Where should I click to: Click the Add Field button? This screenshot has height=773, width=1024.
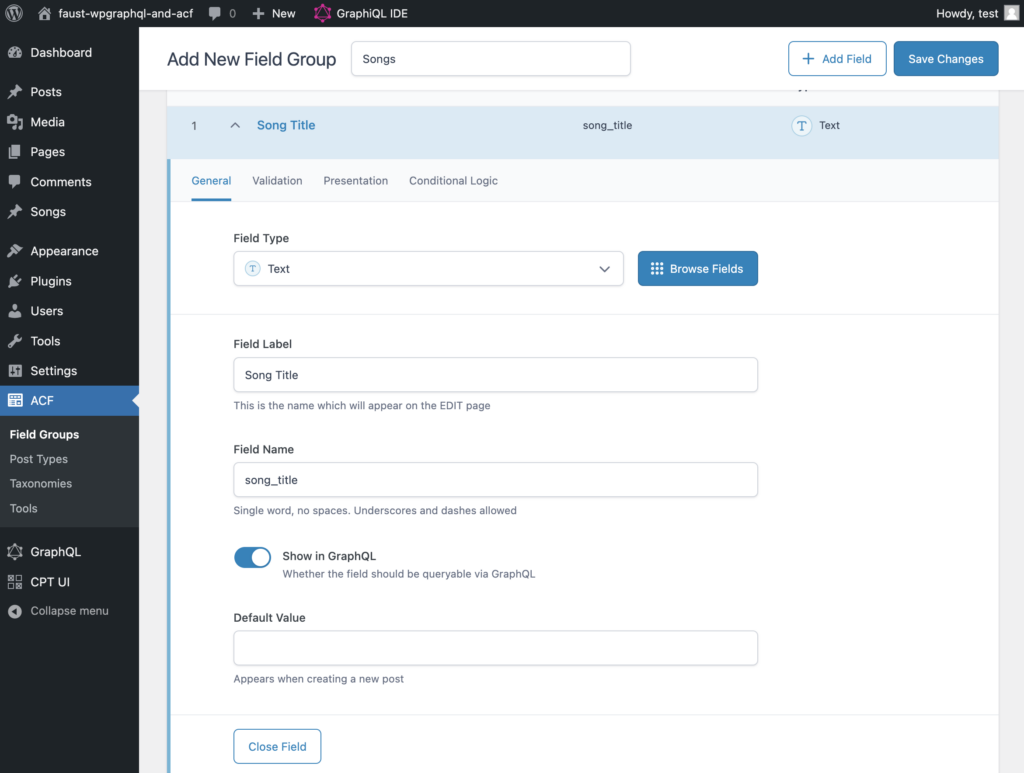tap(836, 59)
